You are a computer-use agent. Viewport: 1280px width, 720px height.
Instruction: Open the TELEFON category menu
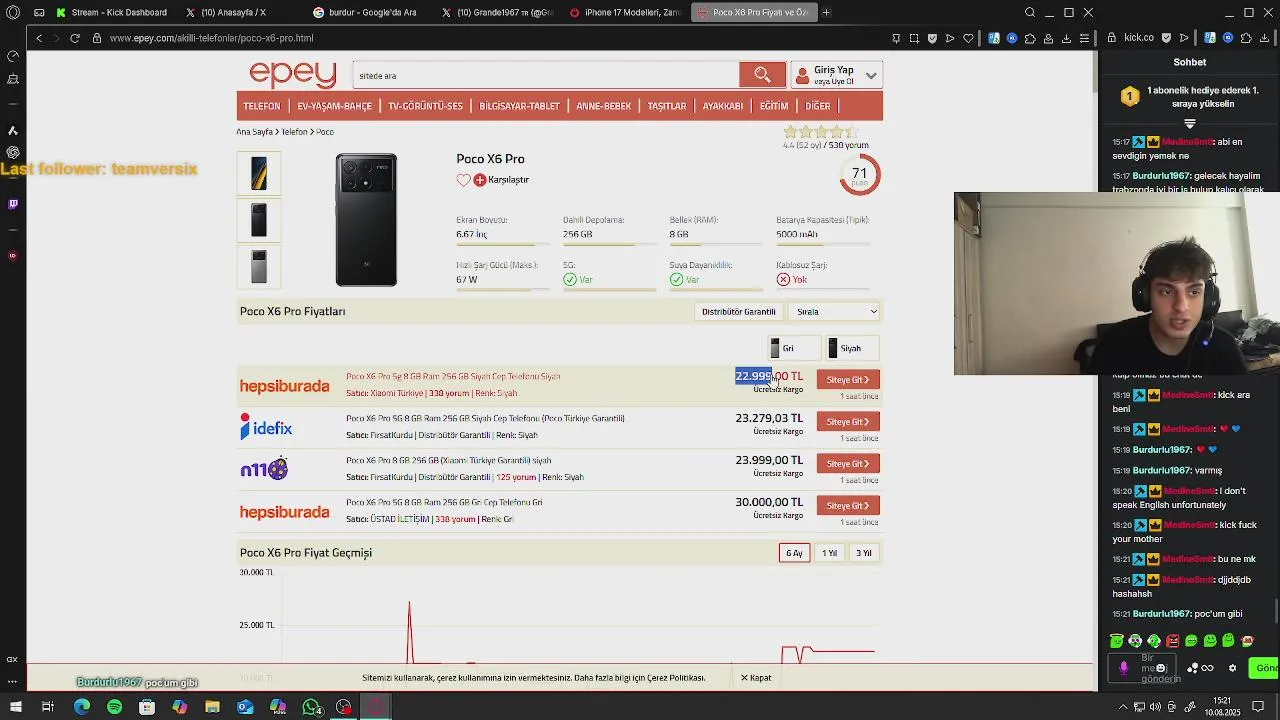262,106
